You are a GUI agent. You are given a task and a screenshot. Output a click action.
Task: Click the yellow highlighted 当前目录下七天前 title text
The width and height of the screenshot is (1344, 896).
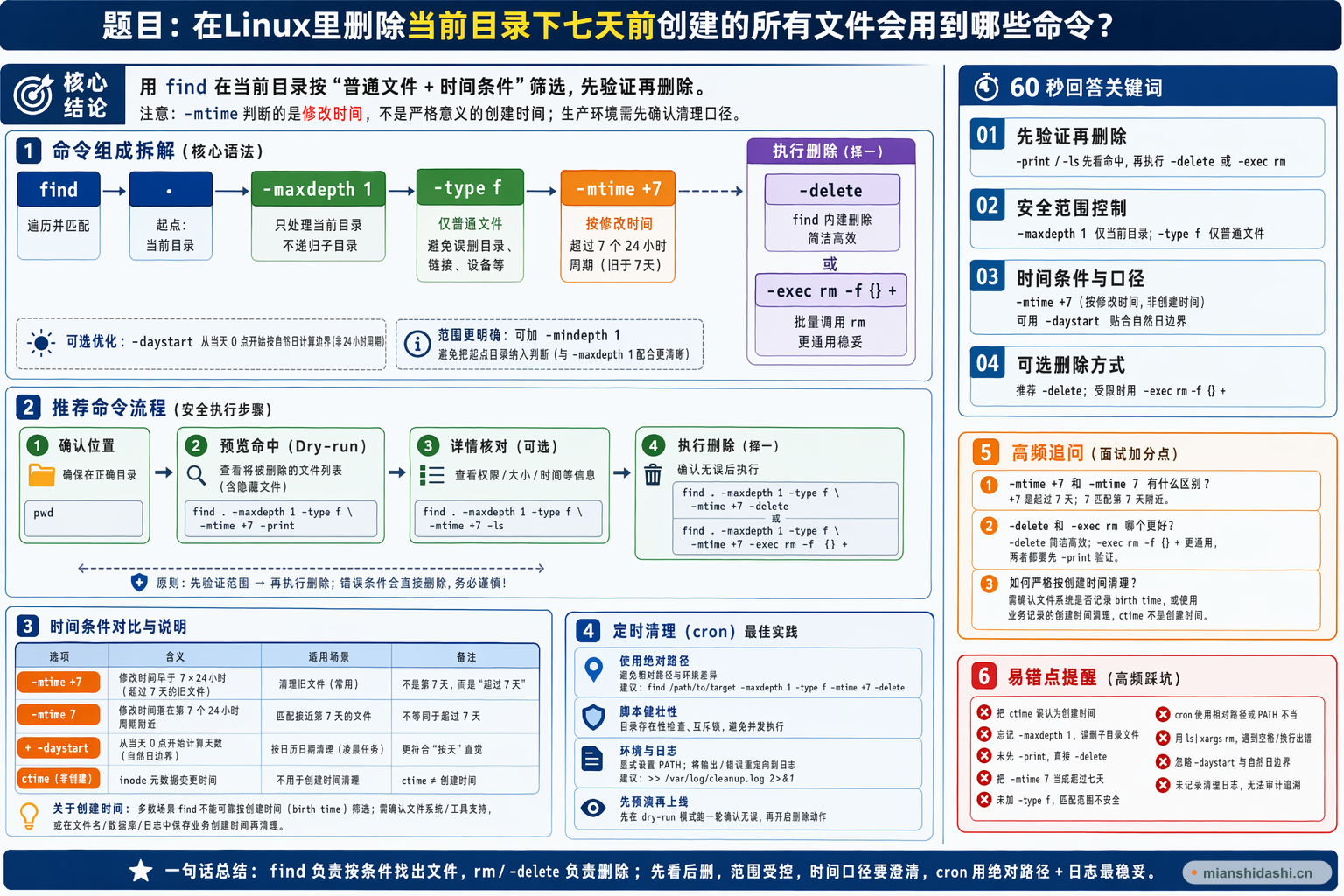point(532,25)
